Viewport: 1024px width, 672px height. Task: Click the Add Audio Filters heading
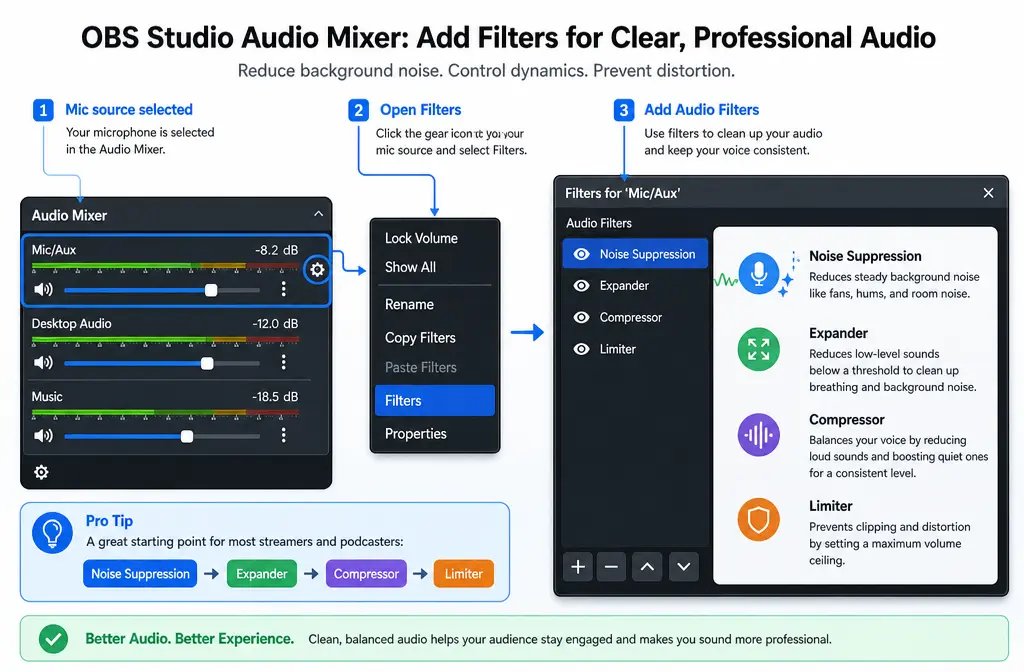click(x=701, y=110)
